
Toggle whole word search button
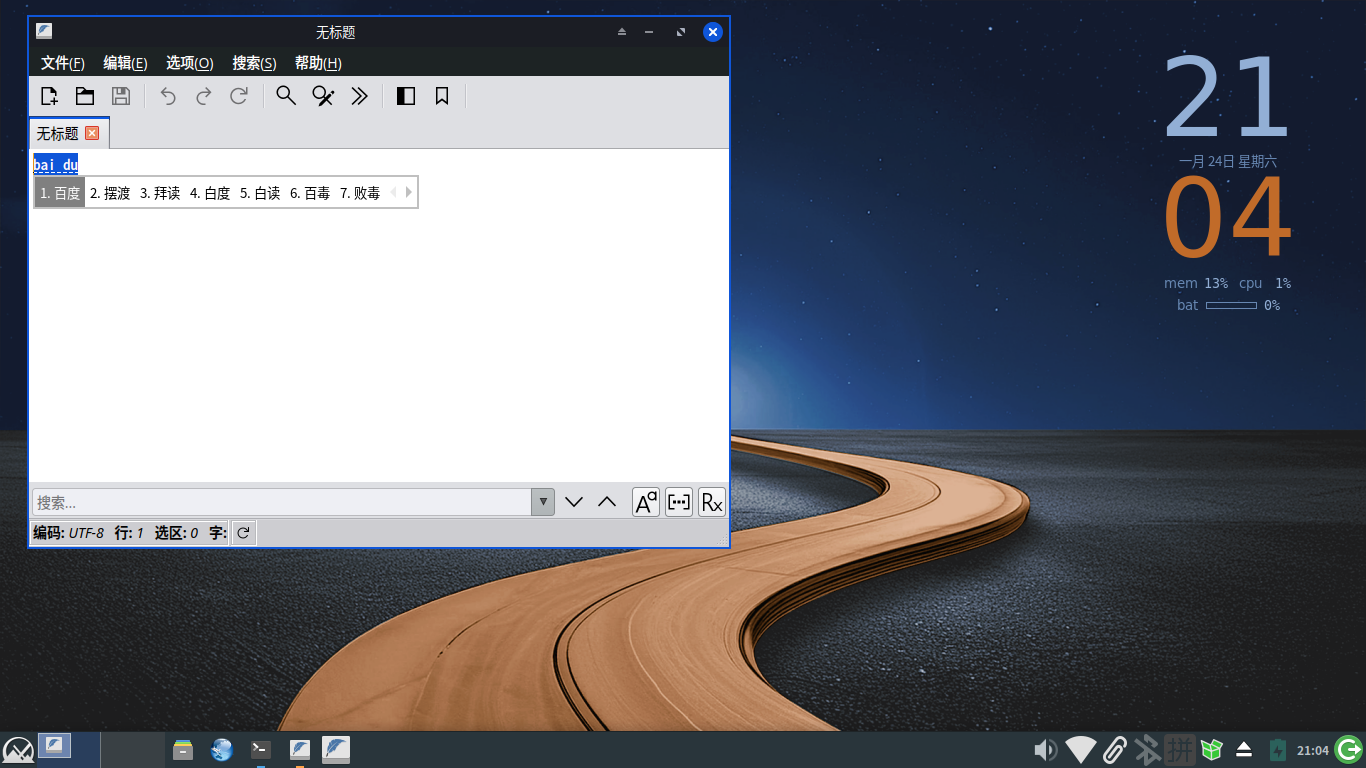coord(679,502)
